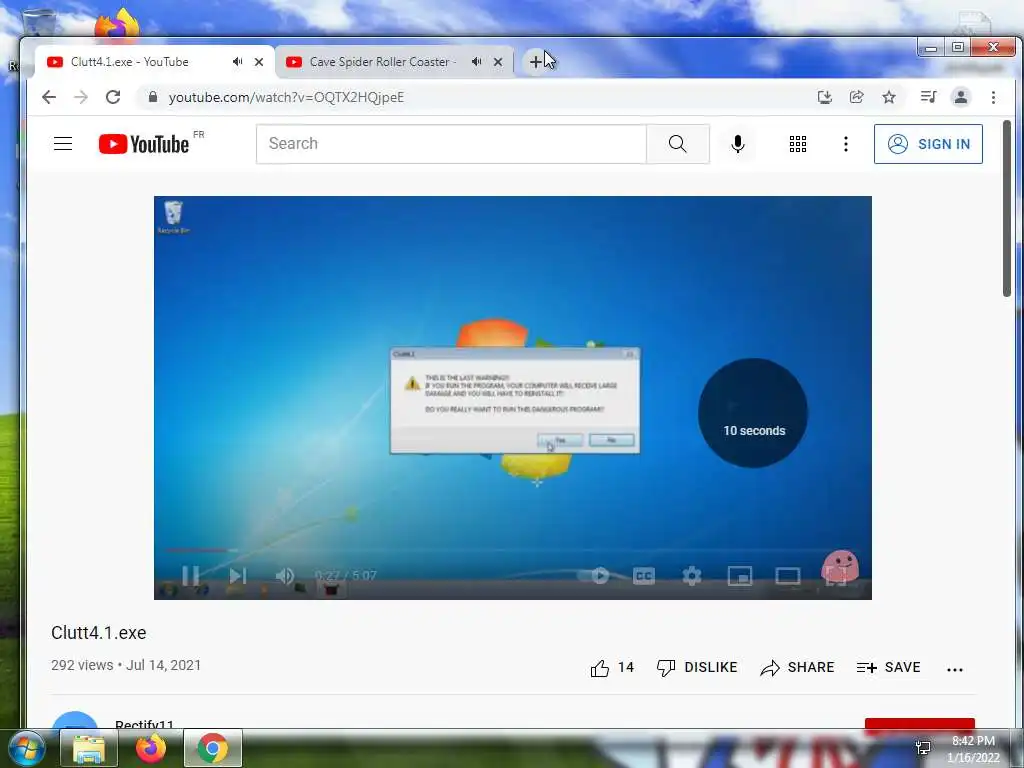Open the Chrome three-dot menu
The image size is (1024, 768).
(x=993, y=97)
